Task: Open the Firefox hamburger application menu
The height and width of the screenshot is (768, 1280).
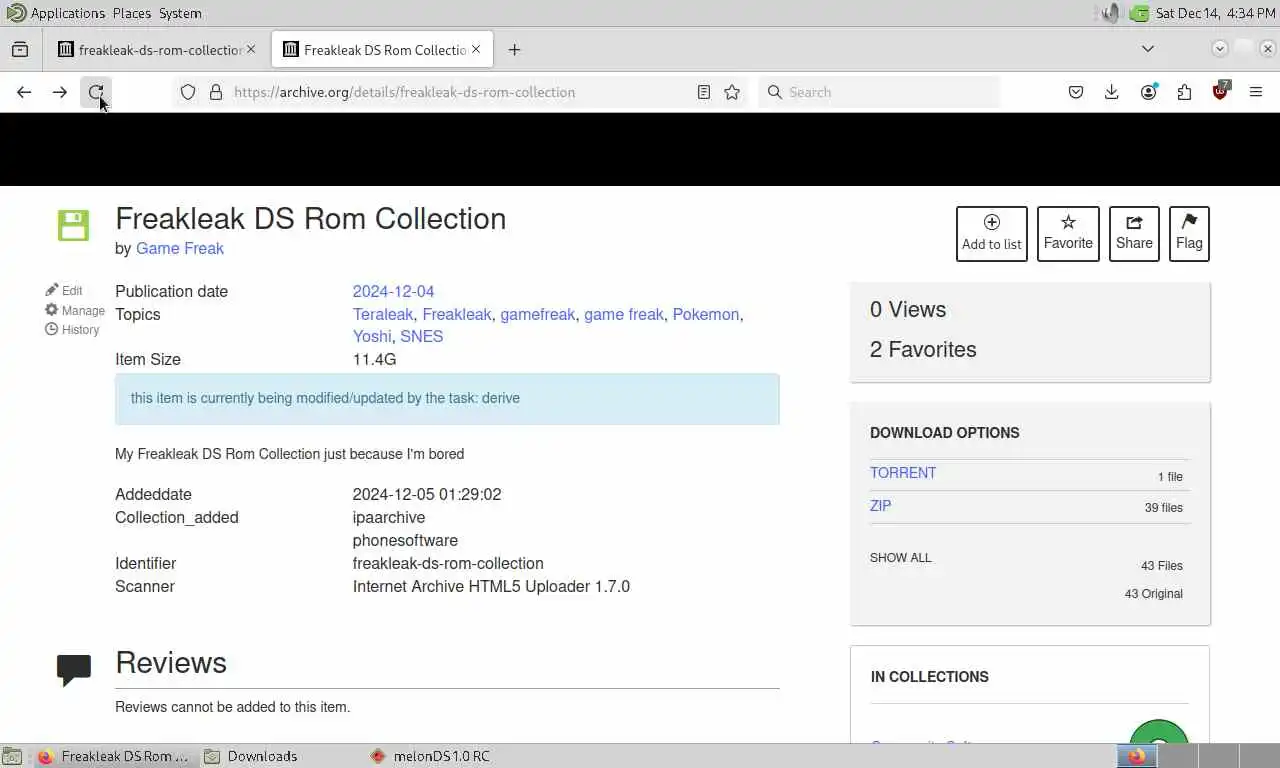Action: 1256,92
